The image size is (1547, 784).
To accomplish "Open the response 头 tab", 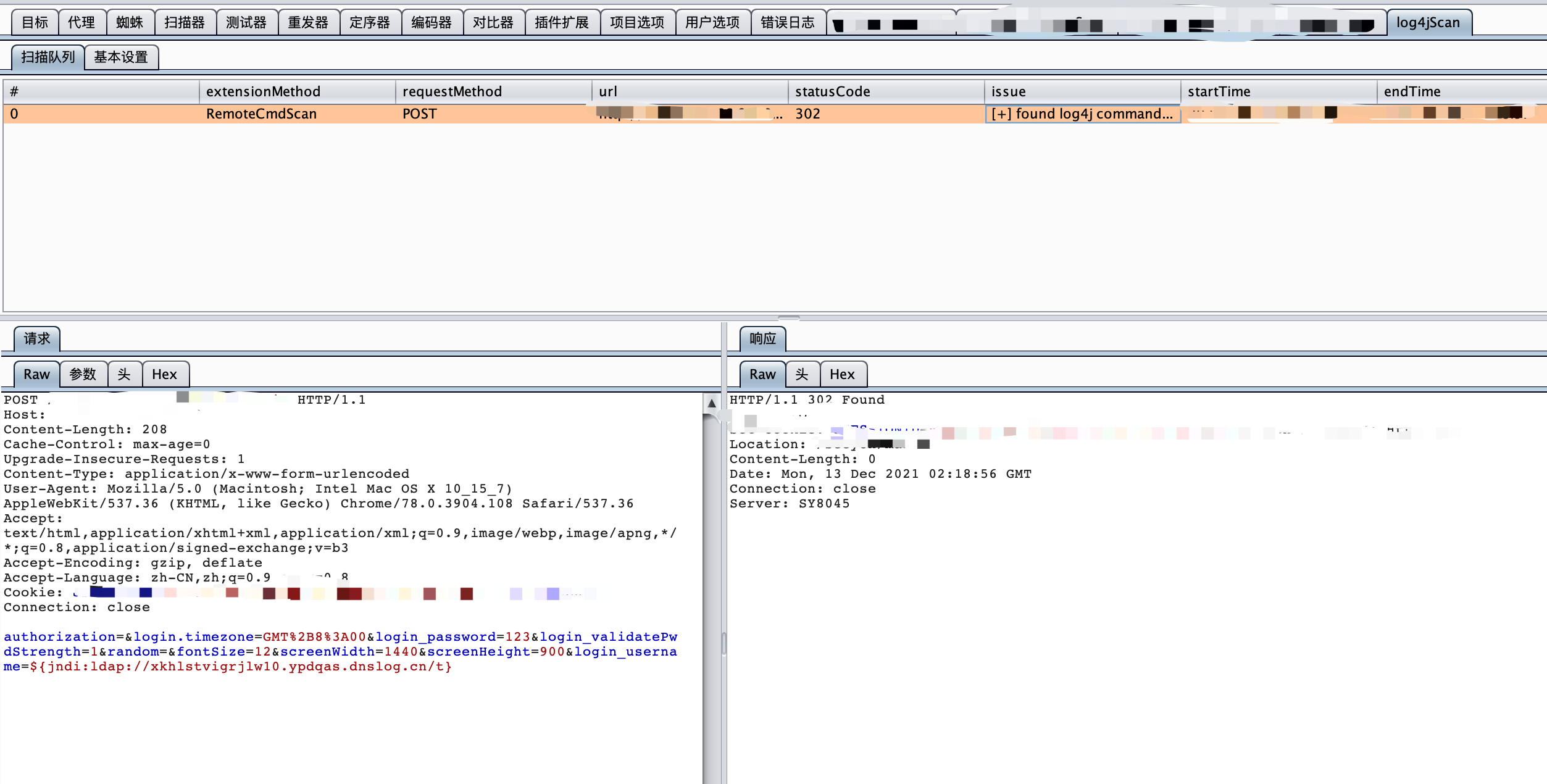I will pos(802,375).
